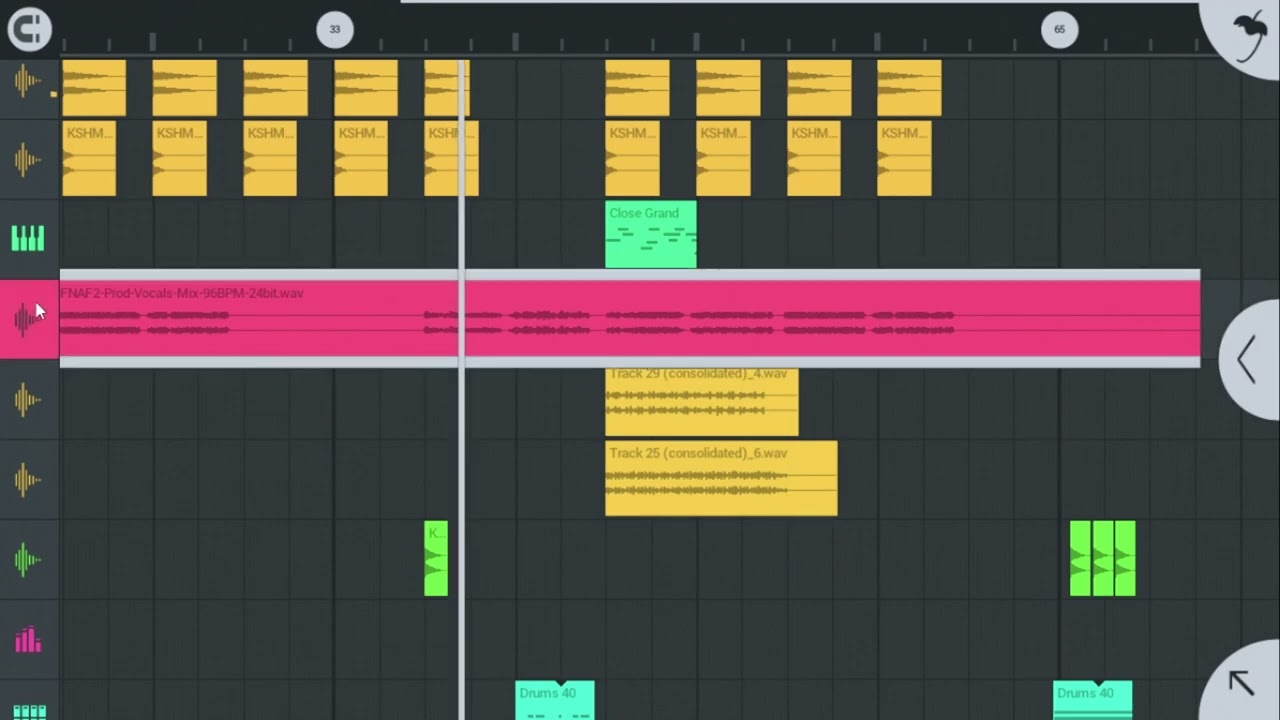
Task: Select the KSHM audio track header icon
Action: pyautogui.click(x=28, y=160)
